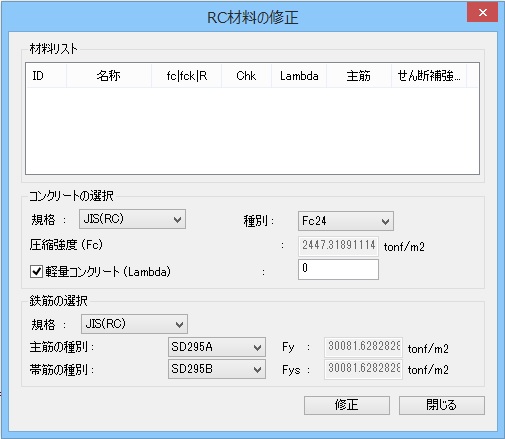Click the Fys value field
Screen dimensions: 505x439
[363, 369]
